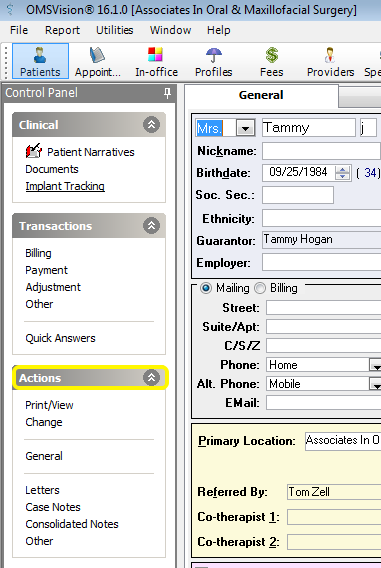Open the Letters action
The width and height of the screenshot is (381, 568).
[42, 490]
